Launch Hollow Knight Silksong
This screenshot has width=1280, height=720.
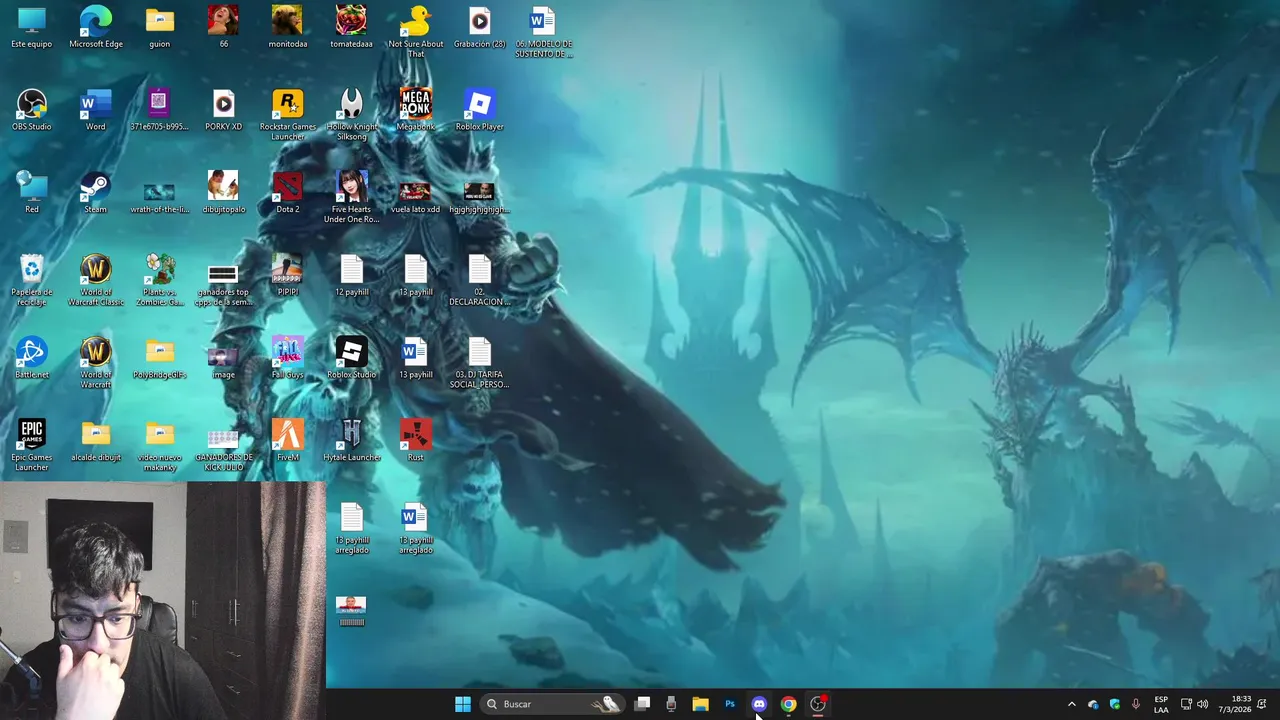point(351,114)
